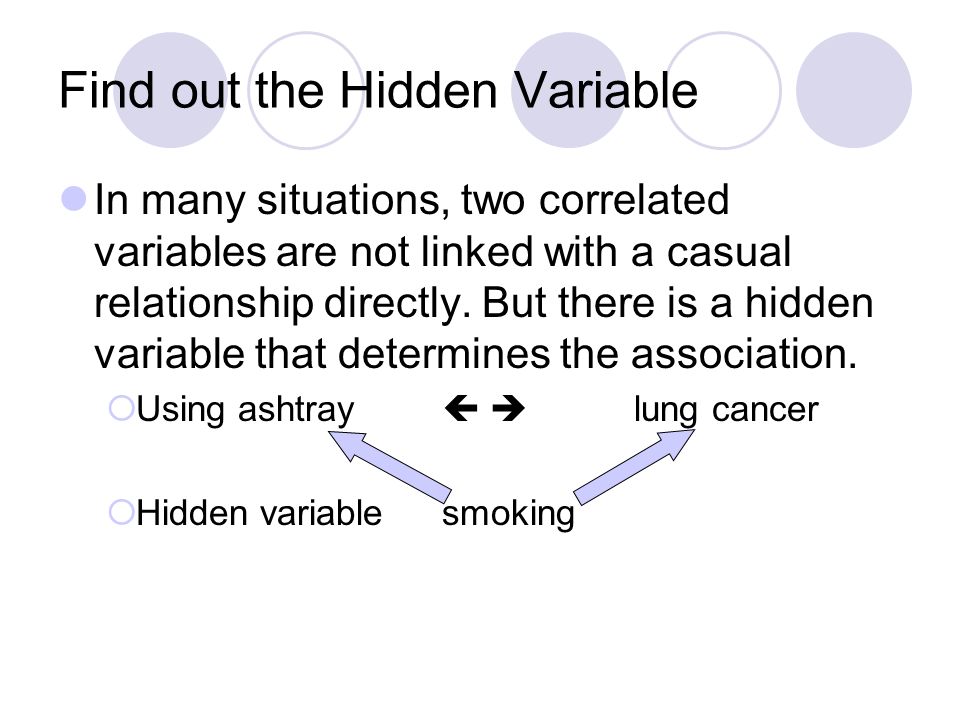The image size is (960, 720).
Task: Click the phrase 'relationship directly' in paragraph
Action: click(x=283, y=304)
